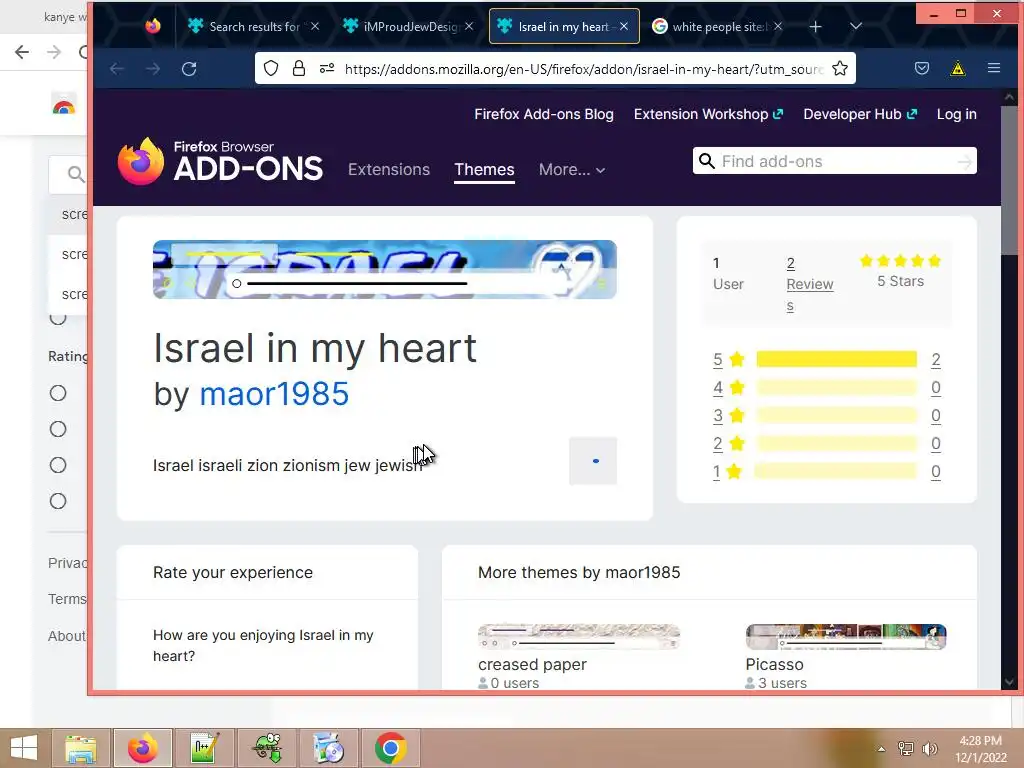Viewport: 1024px width, 768px height.
Task: Open File Explorer from the taskbar
Action: [x=81, y=748]
